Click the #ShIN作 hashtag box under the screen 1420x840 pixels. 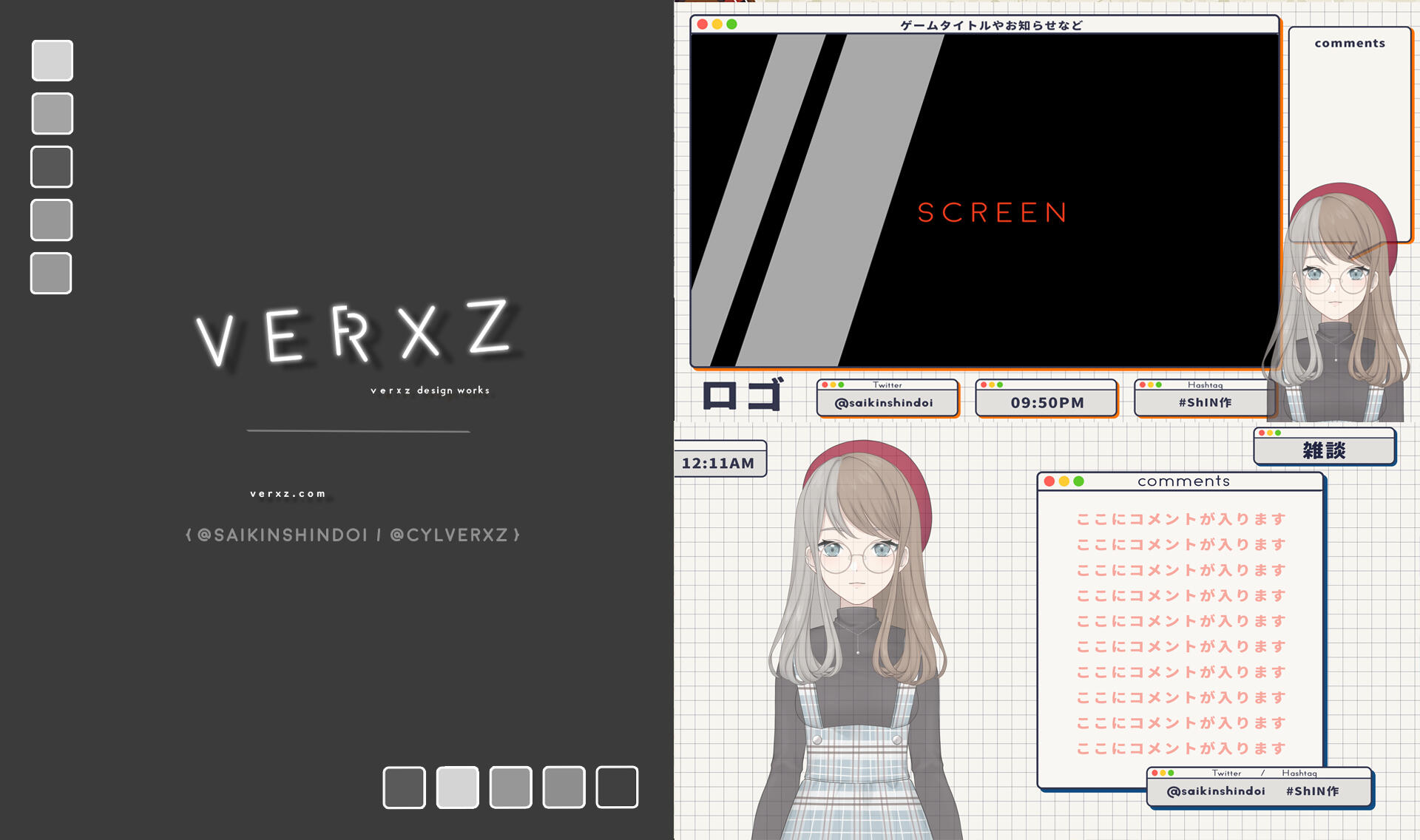click(x=1205, y=402)
